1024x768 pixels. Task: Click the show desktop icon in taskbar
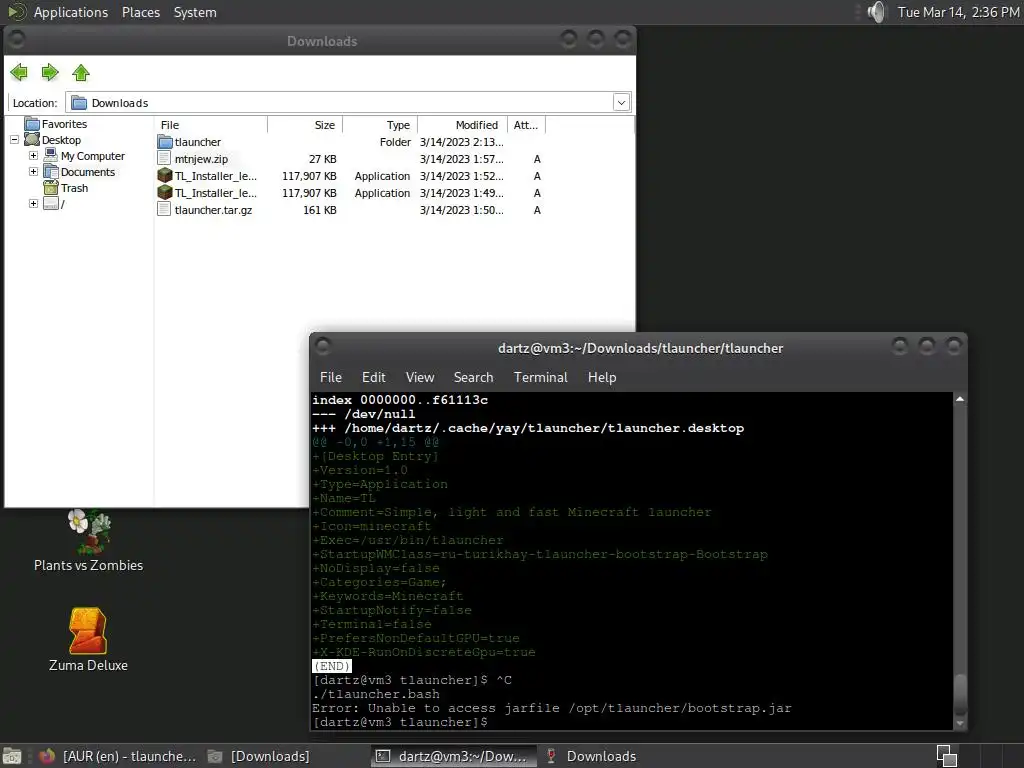(12, 756)
